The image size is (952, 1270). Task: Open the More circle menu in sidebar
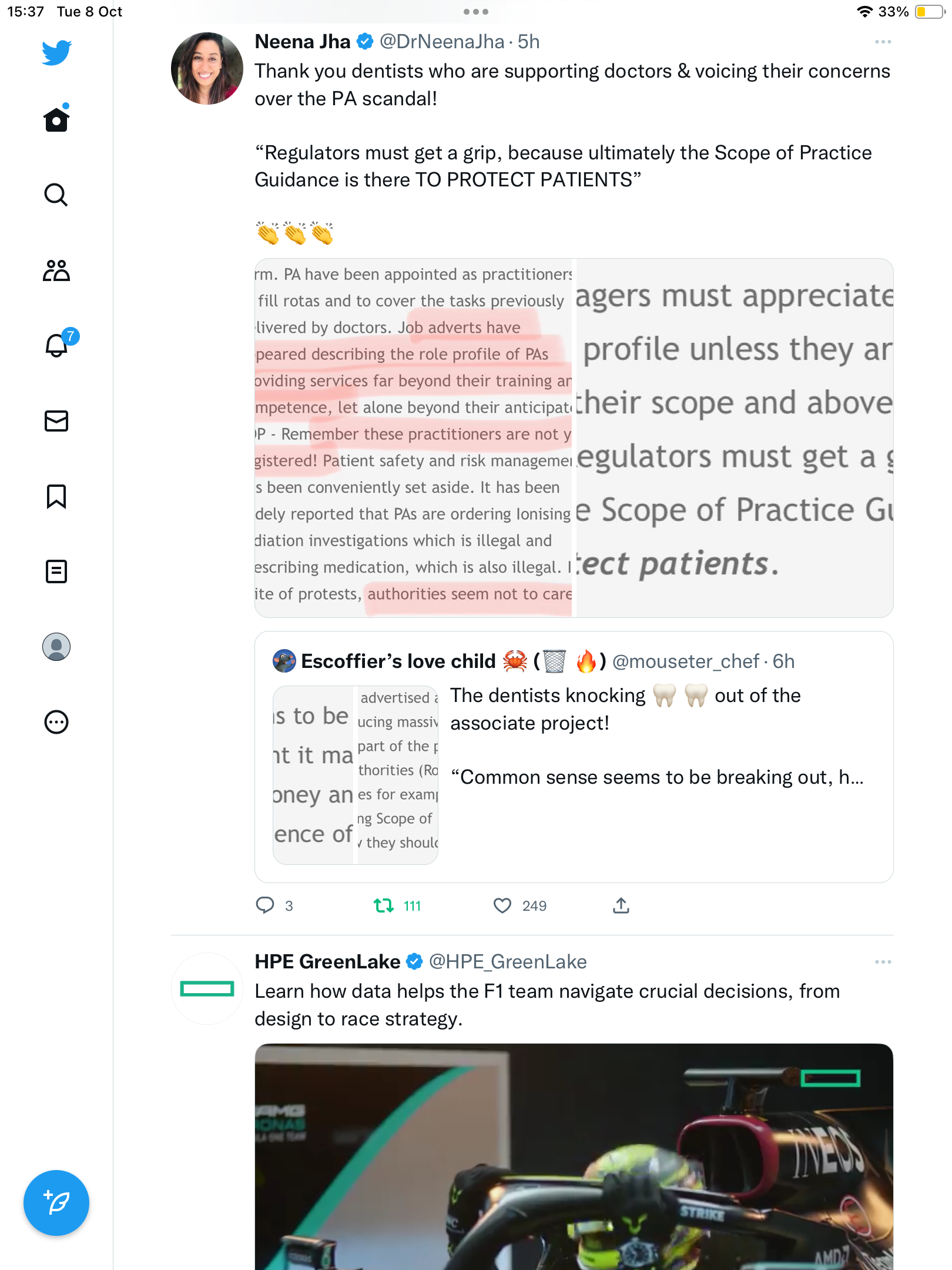[56, 722]
